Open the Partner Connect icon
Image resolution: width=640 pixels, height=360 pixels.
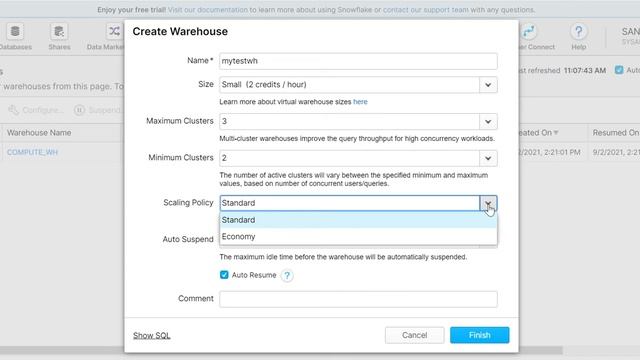(x=529, y=31)
